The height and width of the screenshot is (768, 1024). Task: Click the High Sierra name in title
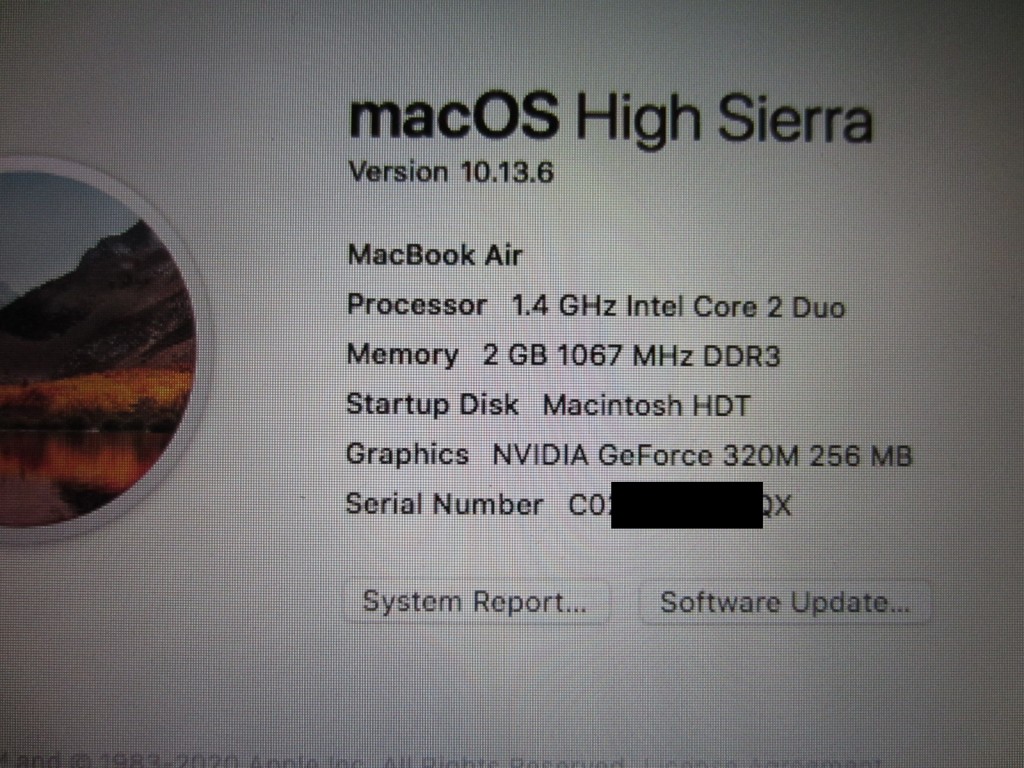[724, 119]
